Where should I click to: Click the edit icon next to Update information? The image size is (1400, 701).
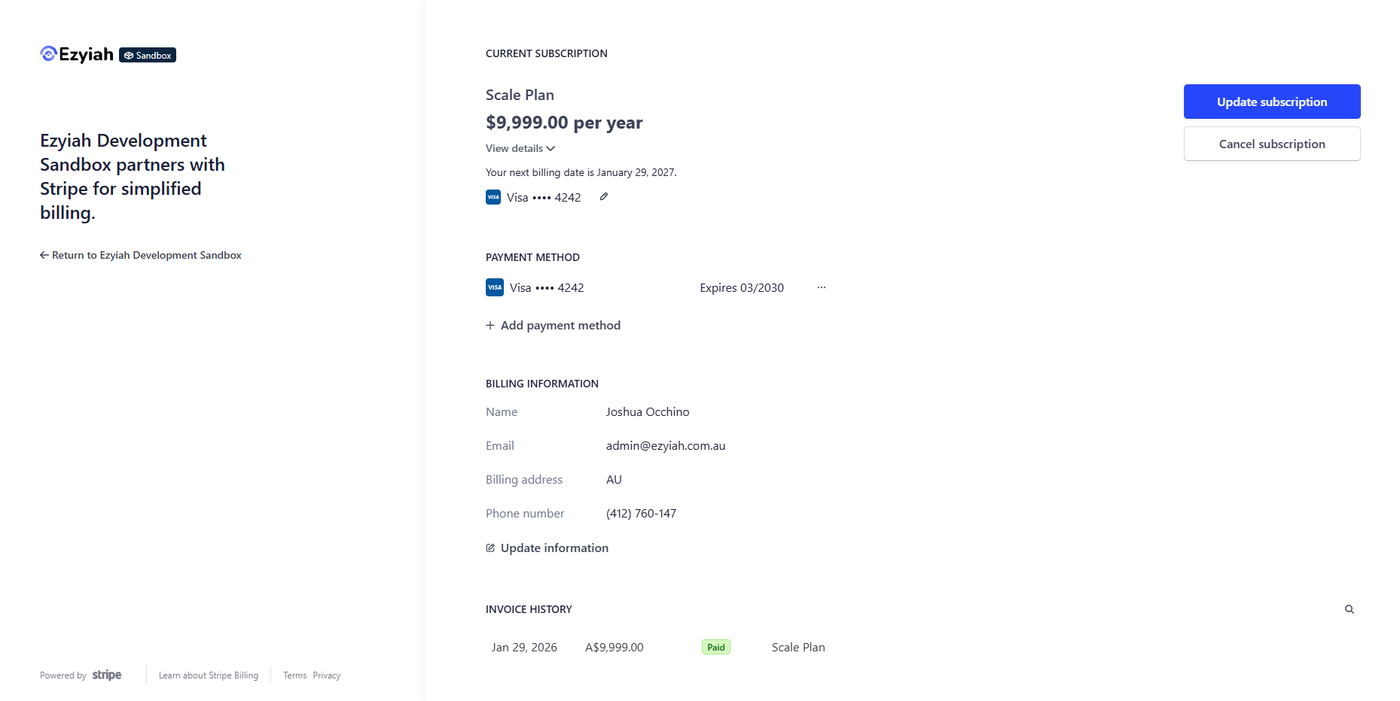point(490,548)
